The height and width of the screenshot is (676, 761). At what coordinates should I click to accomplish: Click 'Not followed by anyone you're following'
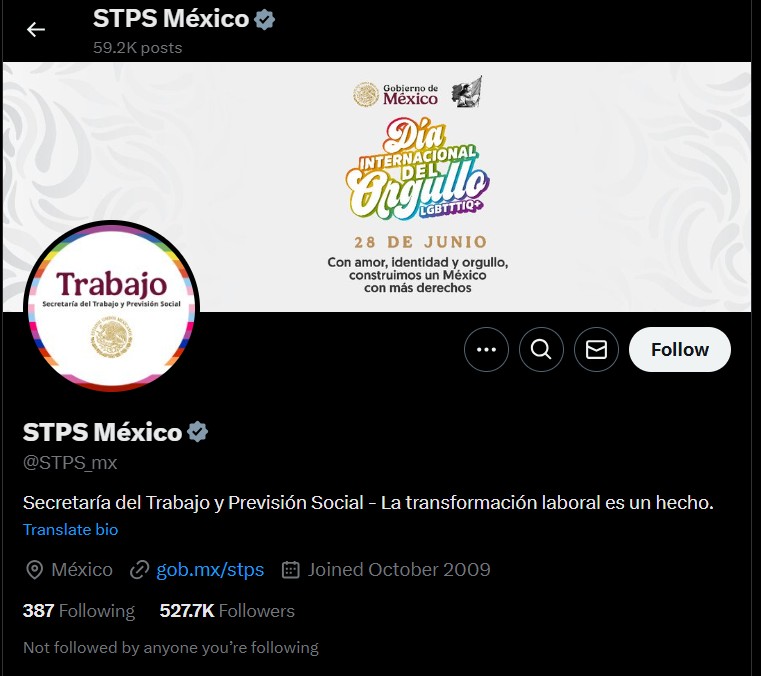click(x=171, y=648)
